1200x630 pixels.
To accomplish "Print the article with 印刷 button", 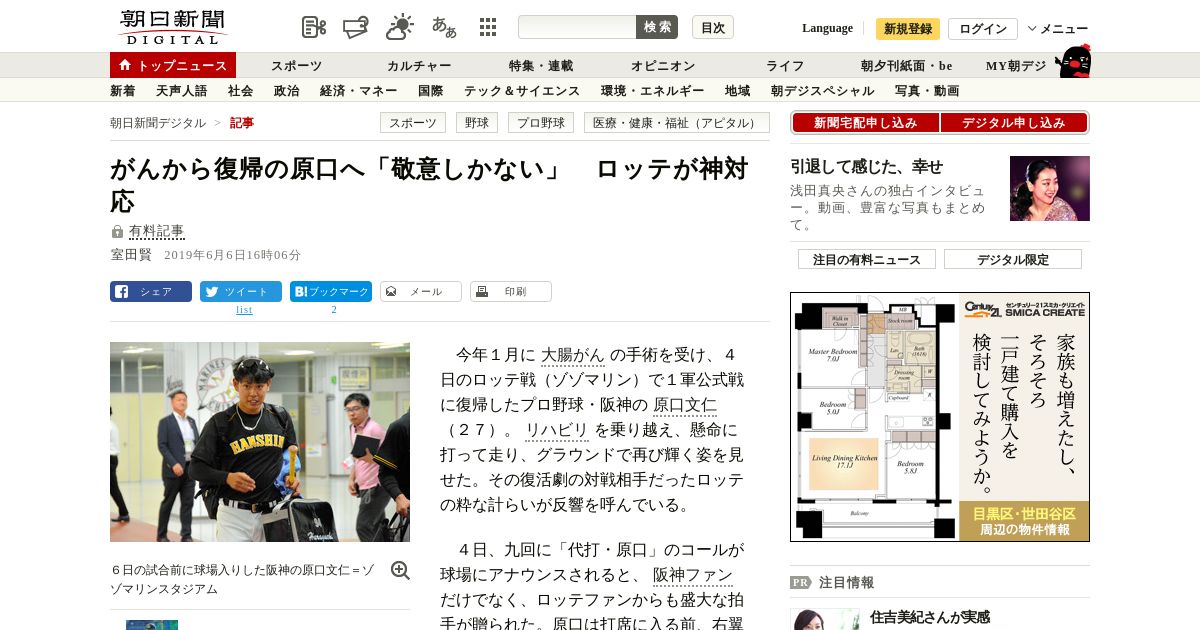I will 511,292.
